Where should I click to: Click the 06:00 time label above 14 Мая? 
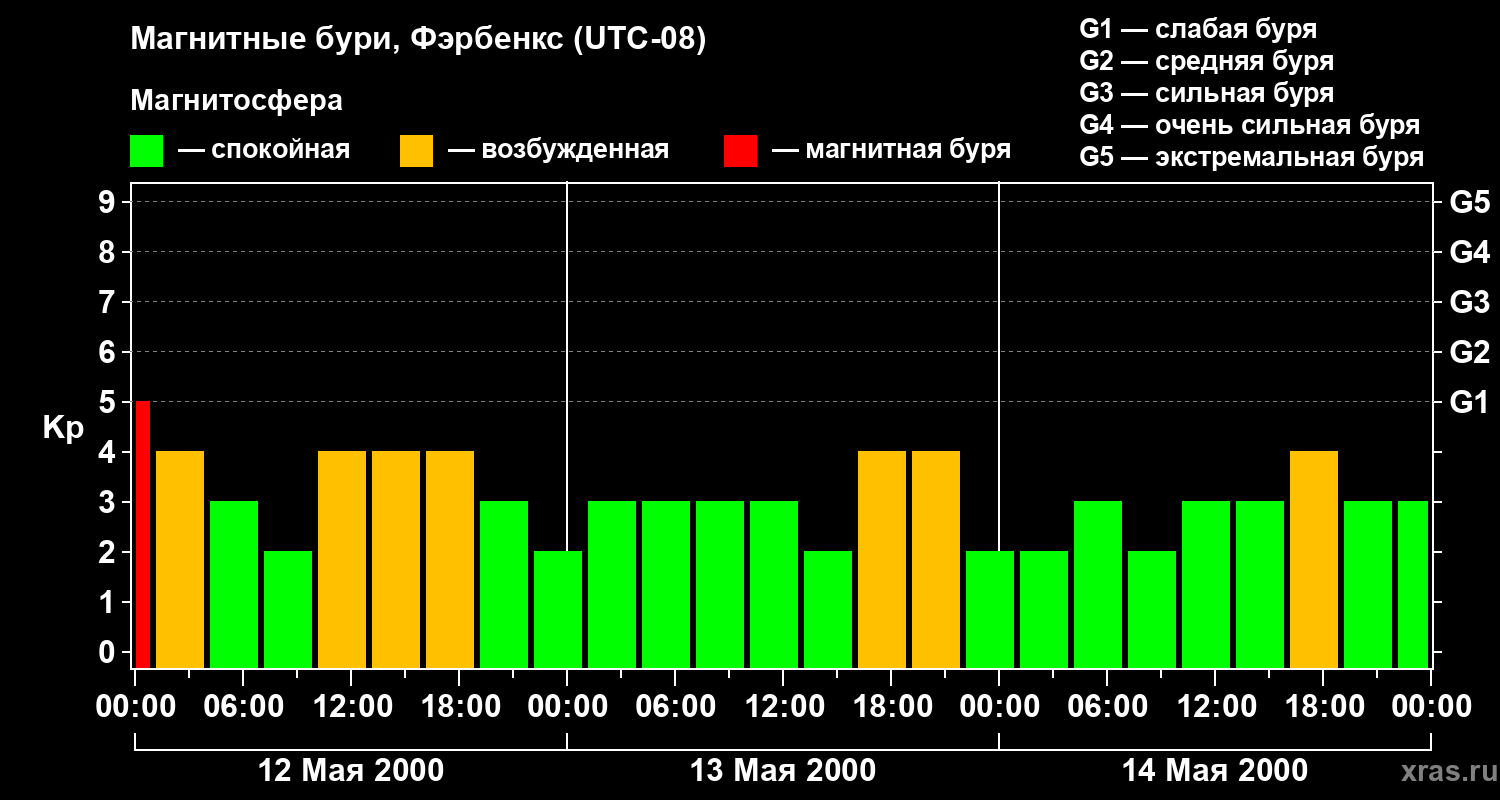pyautogui.click(x=1107, y=707)
